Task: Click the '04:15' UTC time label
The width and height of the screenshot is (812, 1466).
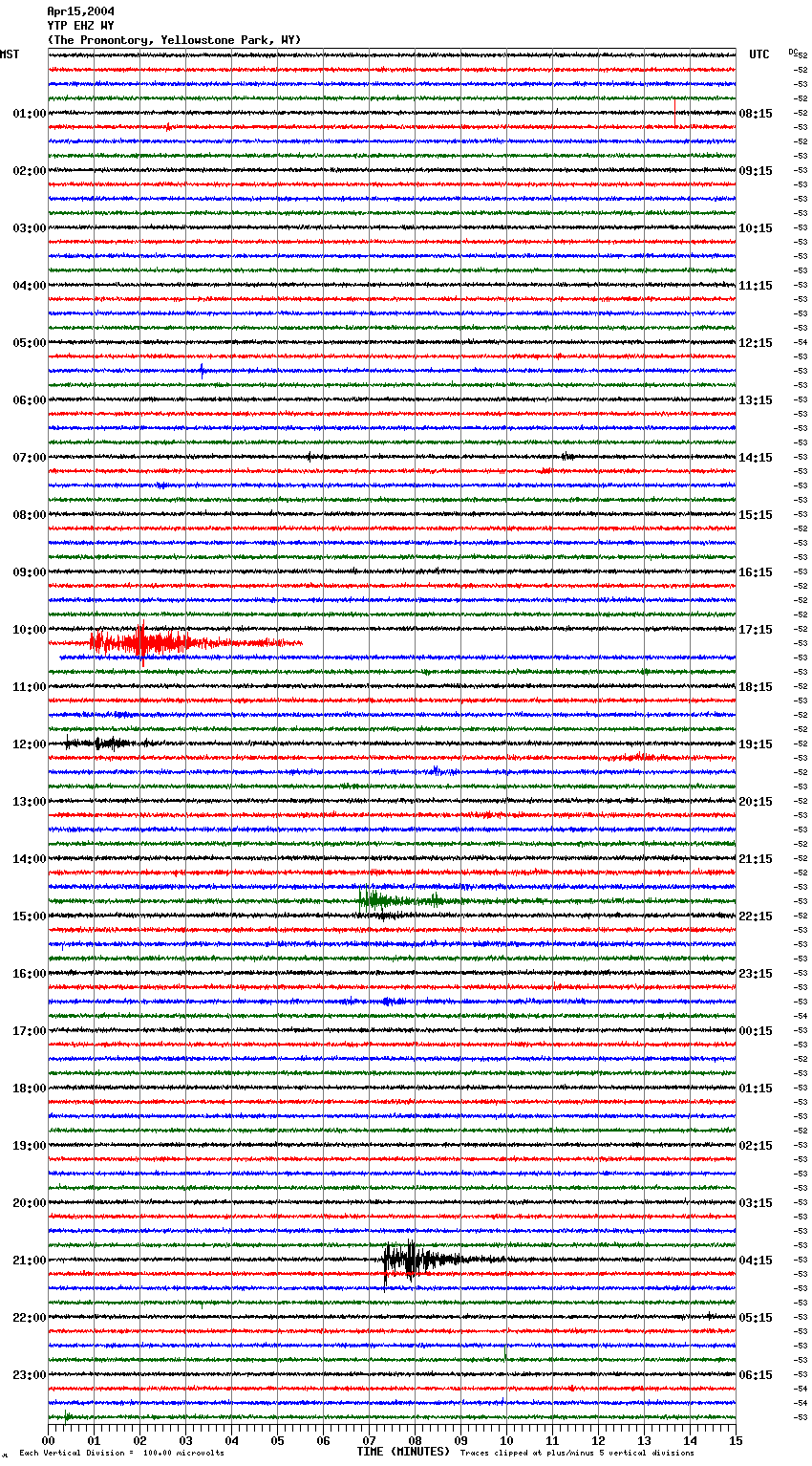Action: 756,1261
